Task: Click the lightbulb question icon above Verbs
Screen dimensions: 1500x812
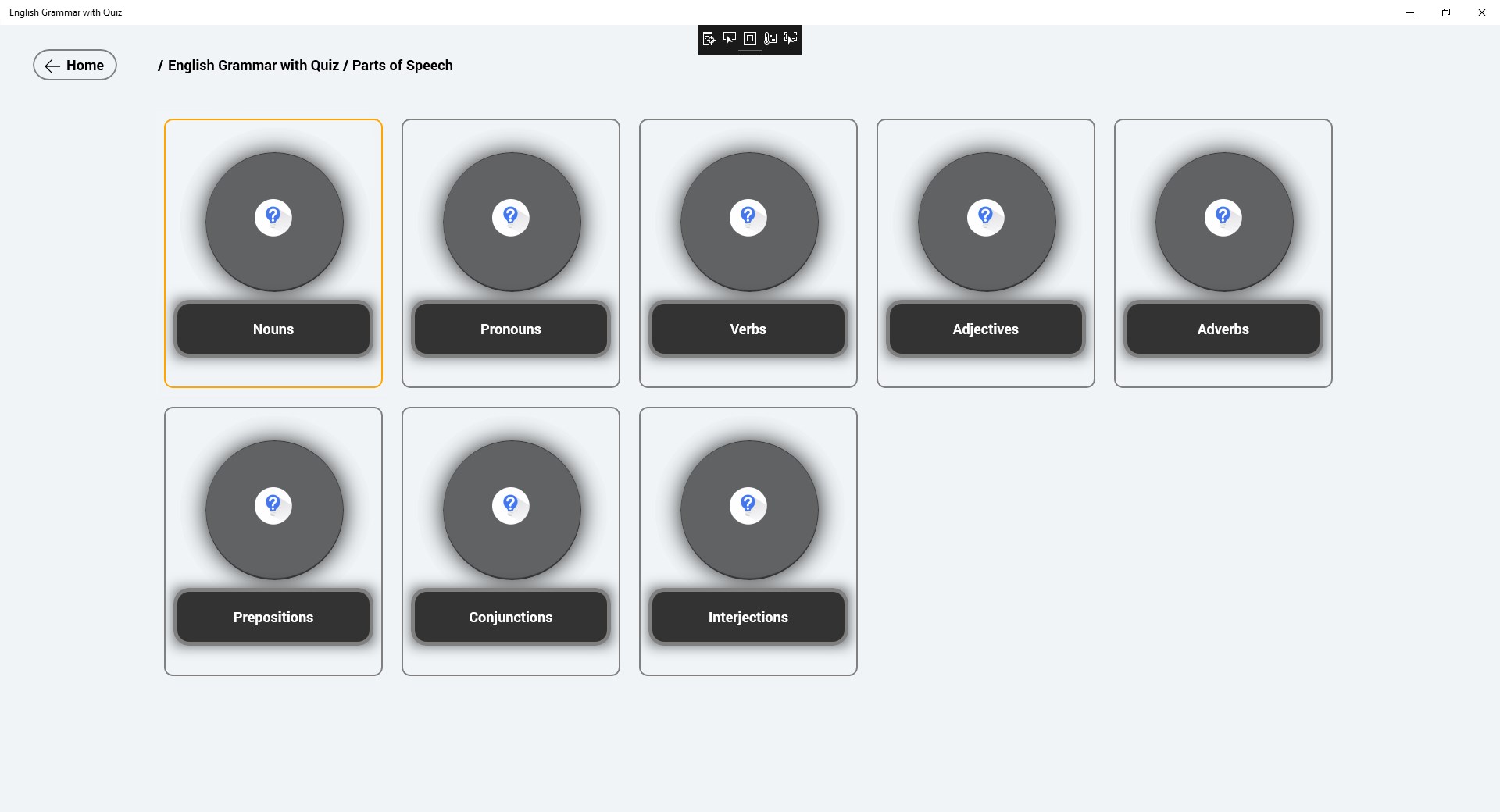Action: [x=748, y=217]
